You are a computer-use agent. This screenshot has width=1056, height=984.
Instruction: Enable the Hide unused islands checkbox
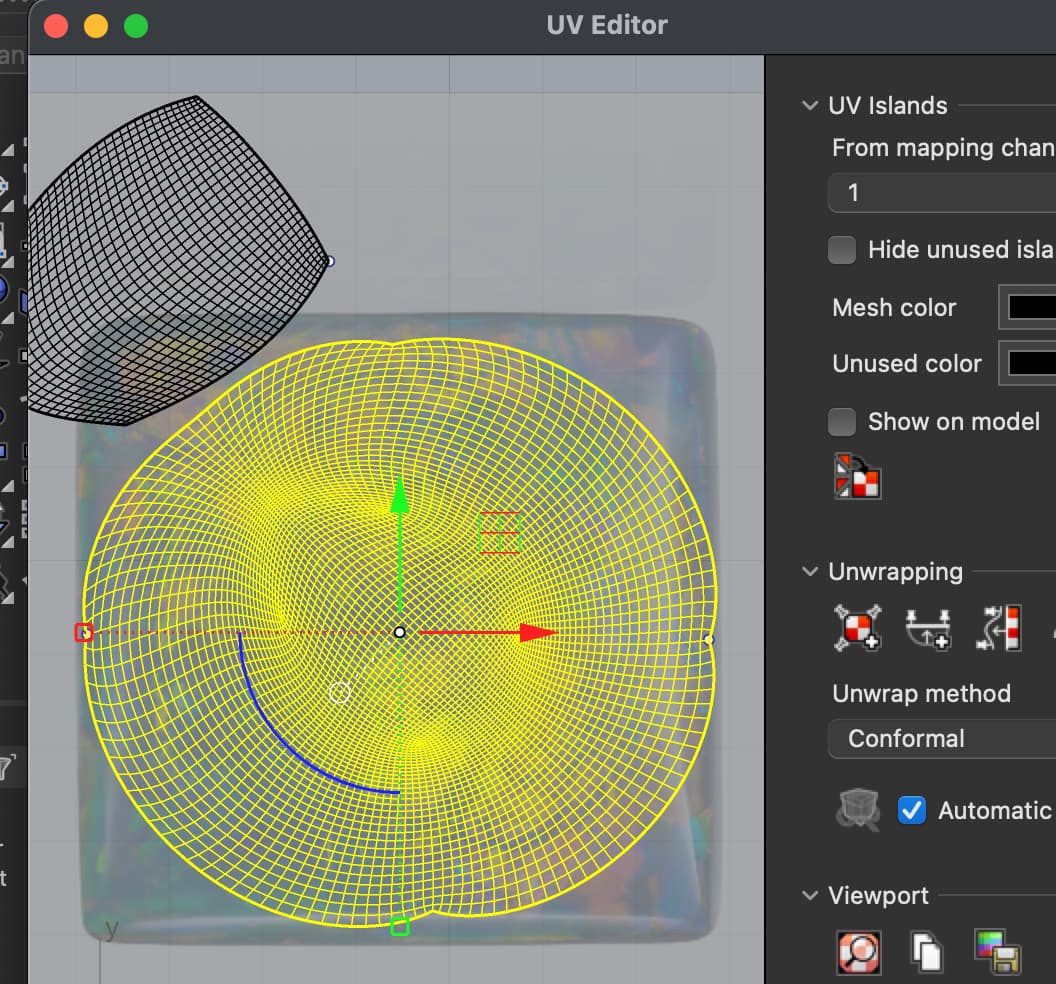pos(841,250)
